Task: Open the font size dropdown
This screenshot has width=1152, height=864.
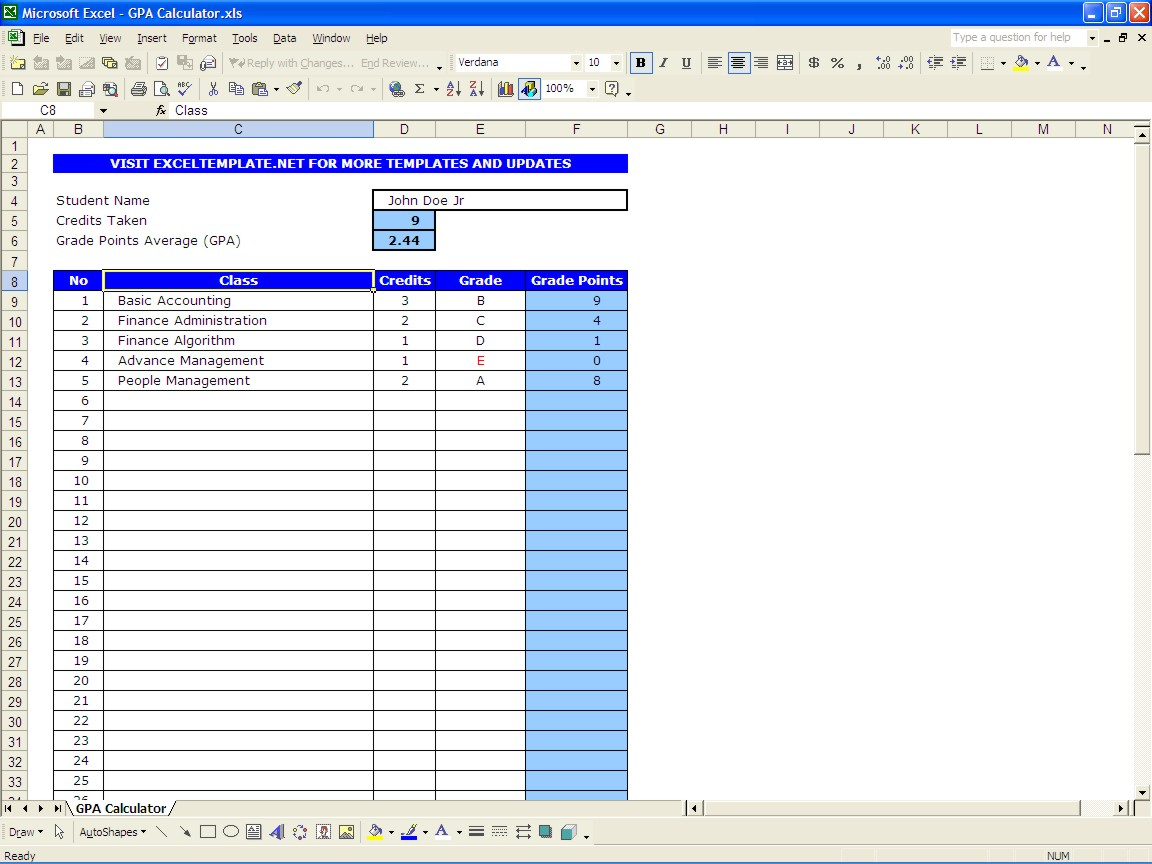Action: click(616, 63)
